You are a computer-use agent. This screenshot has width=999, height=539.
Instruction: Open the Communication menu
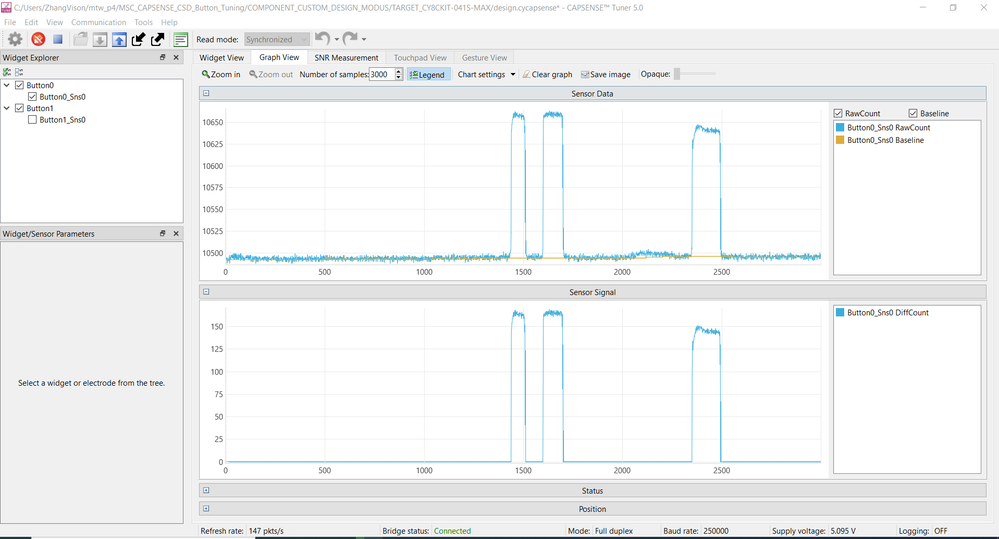[98, 22]
